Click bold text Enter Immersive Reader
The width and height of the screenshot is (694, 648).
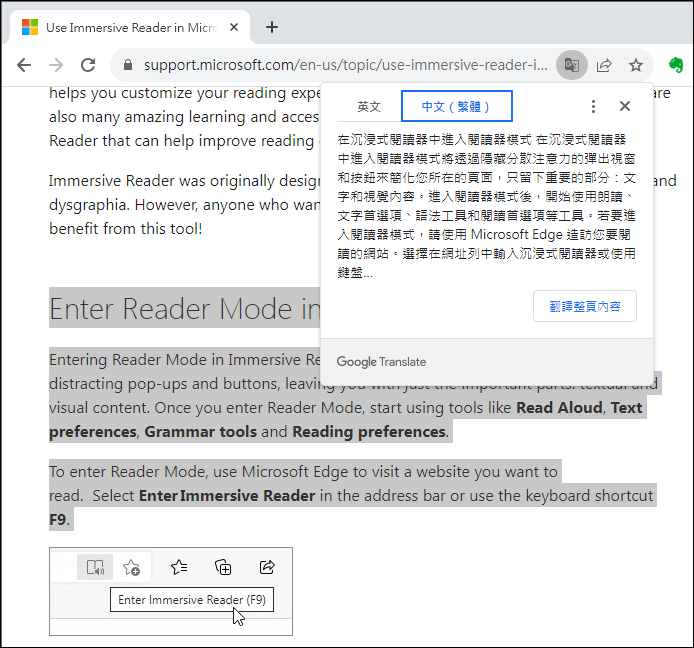pyautogui.click(x=227, y=496)
